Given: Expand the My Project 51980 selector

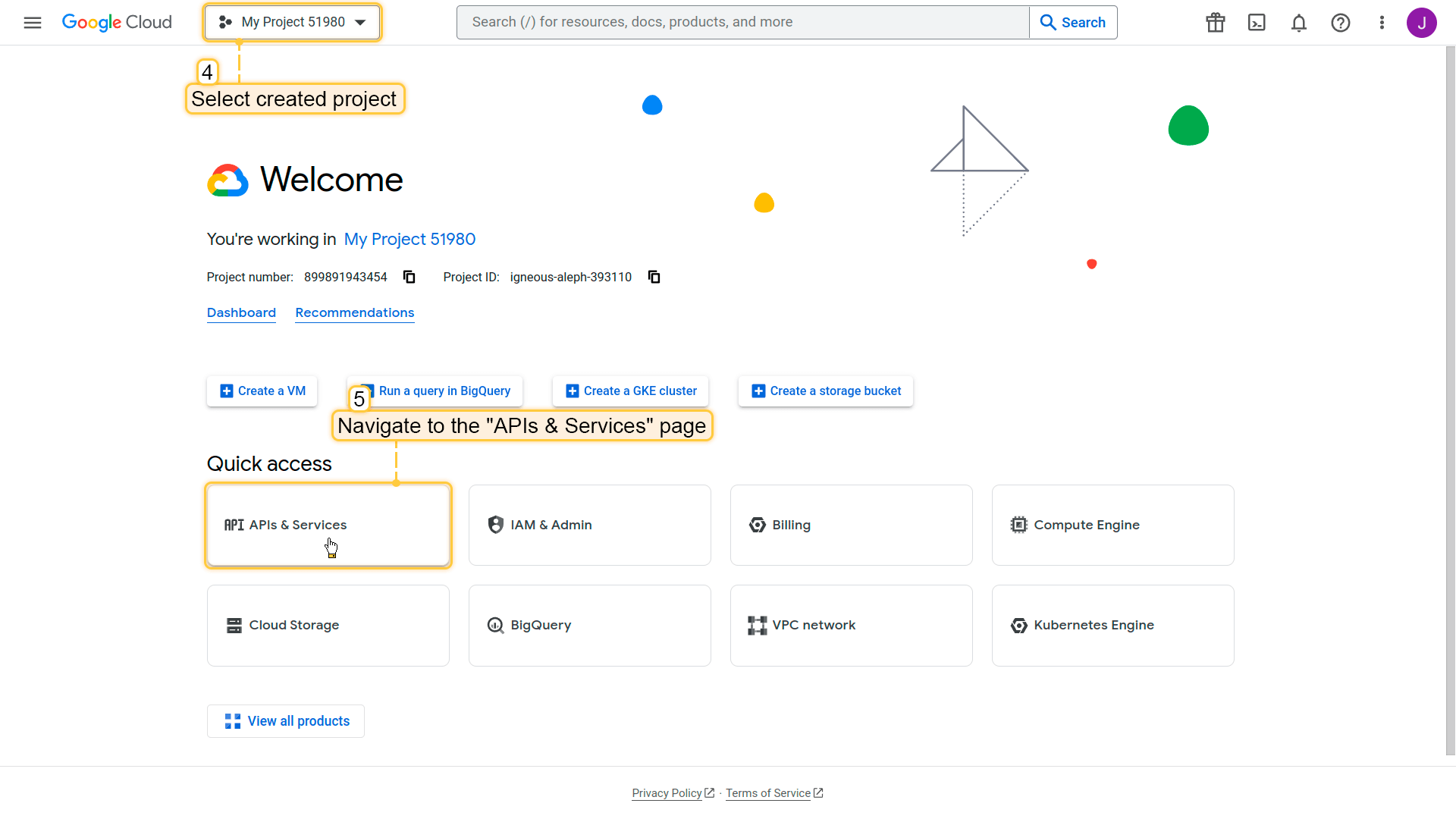Looking at the screenshot, I should pos(293,23).
